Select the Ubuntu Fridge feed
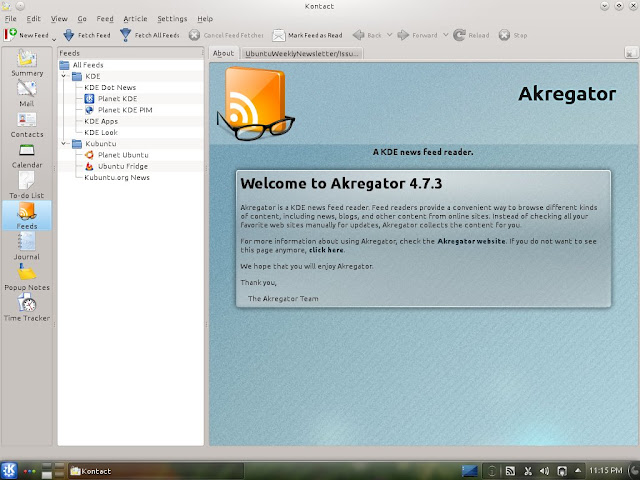This screenshot has height=480, width=640. pos(131,166)
